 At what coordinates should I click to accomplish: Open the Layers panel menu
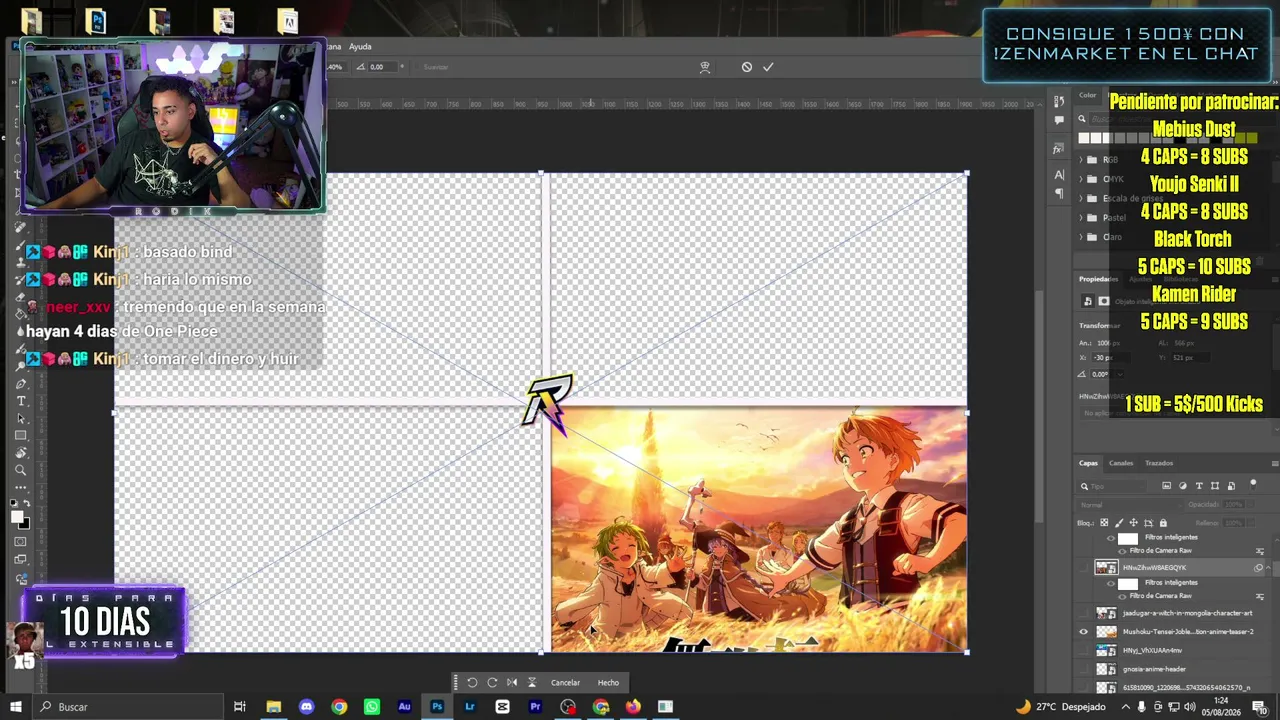click(1274, 463)
